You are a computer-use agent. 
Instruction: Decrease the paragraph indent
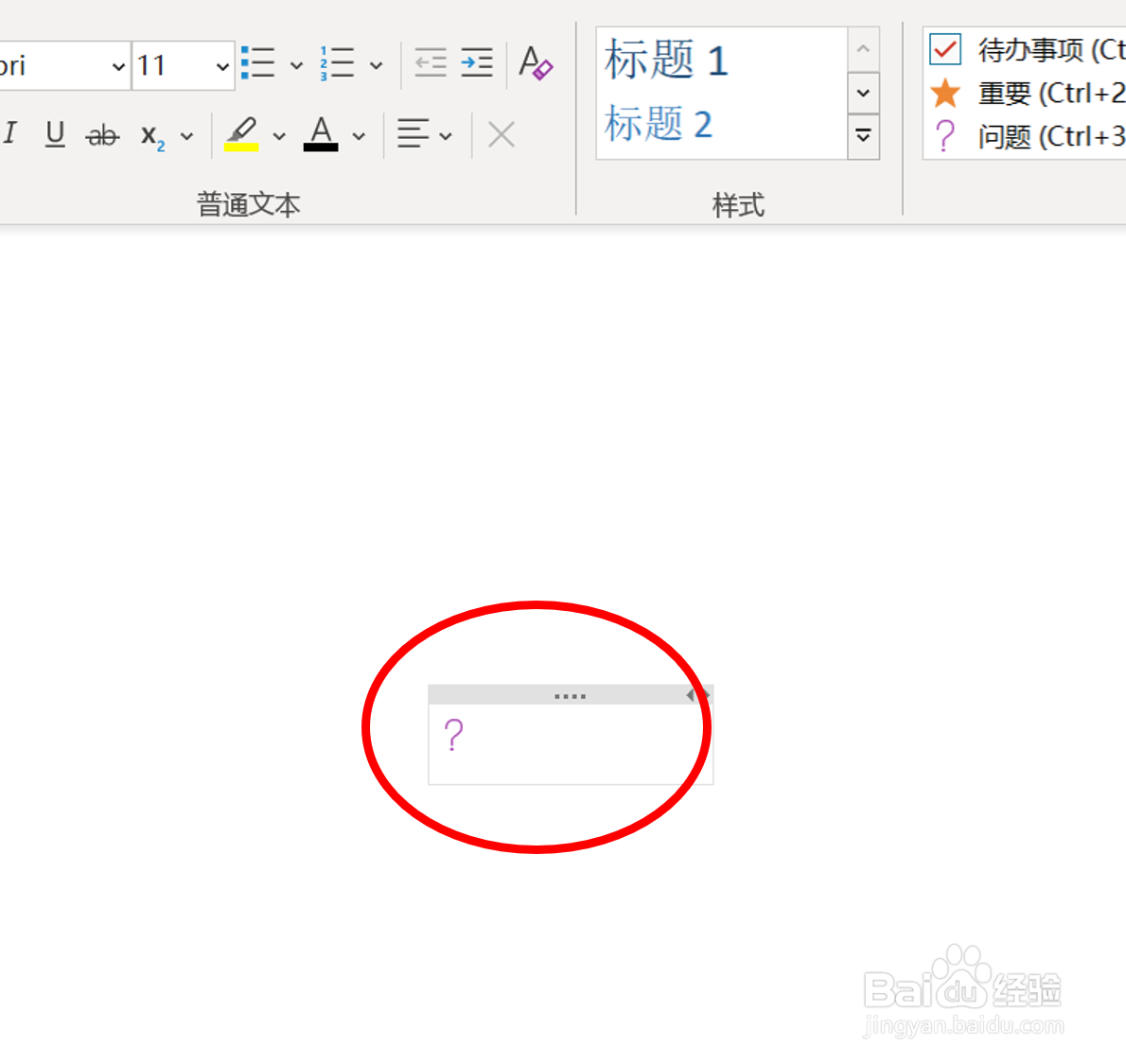tap(431, 62)
